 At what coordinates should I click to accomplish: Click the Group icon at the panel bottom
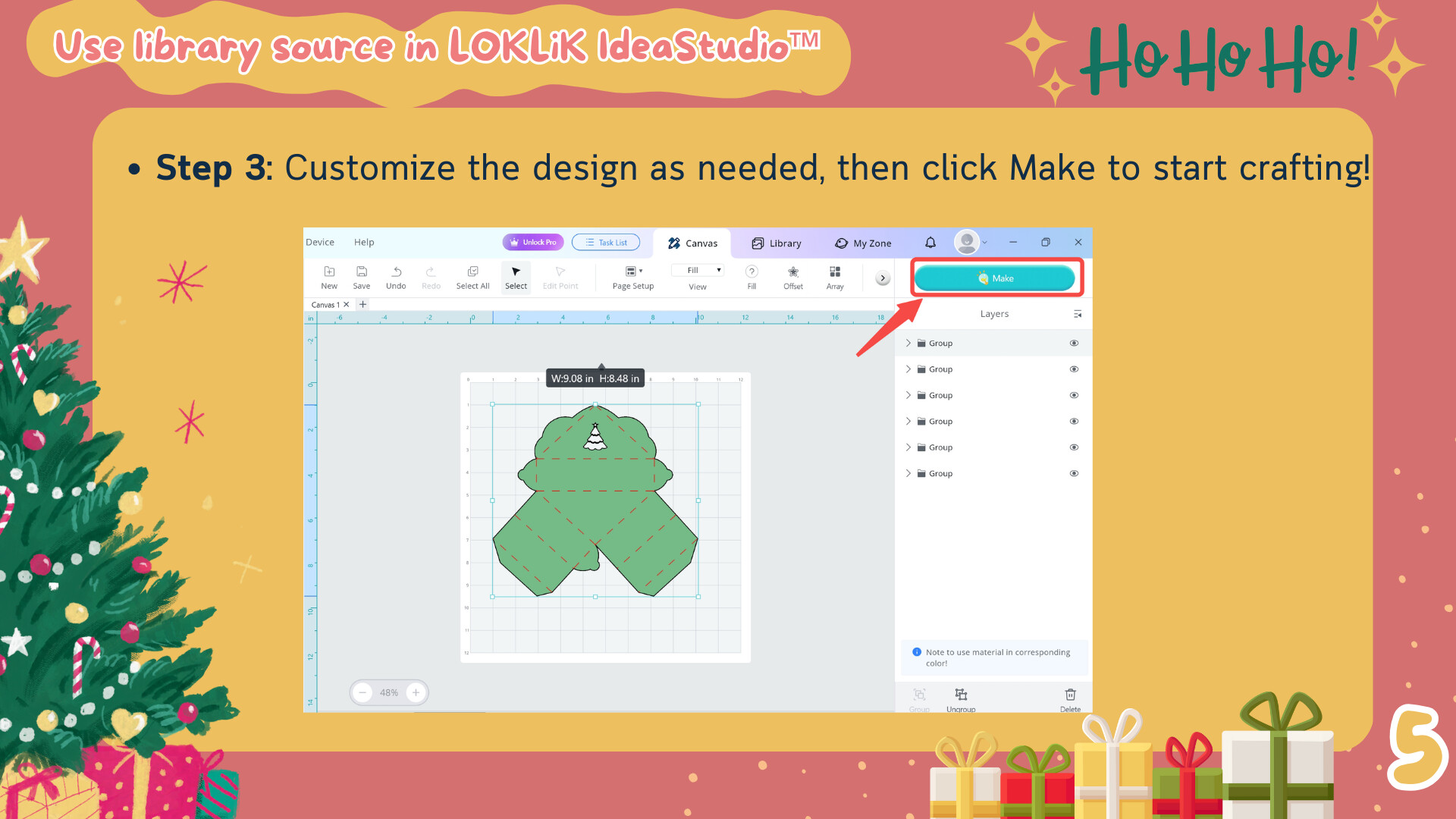920,695
